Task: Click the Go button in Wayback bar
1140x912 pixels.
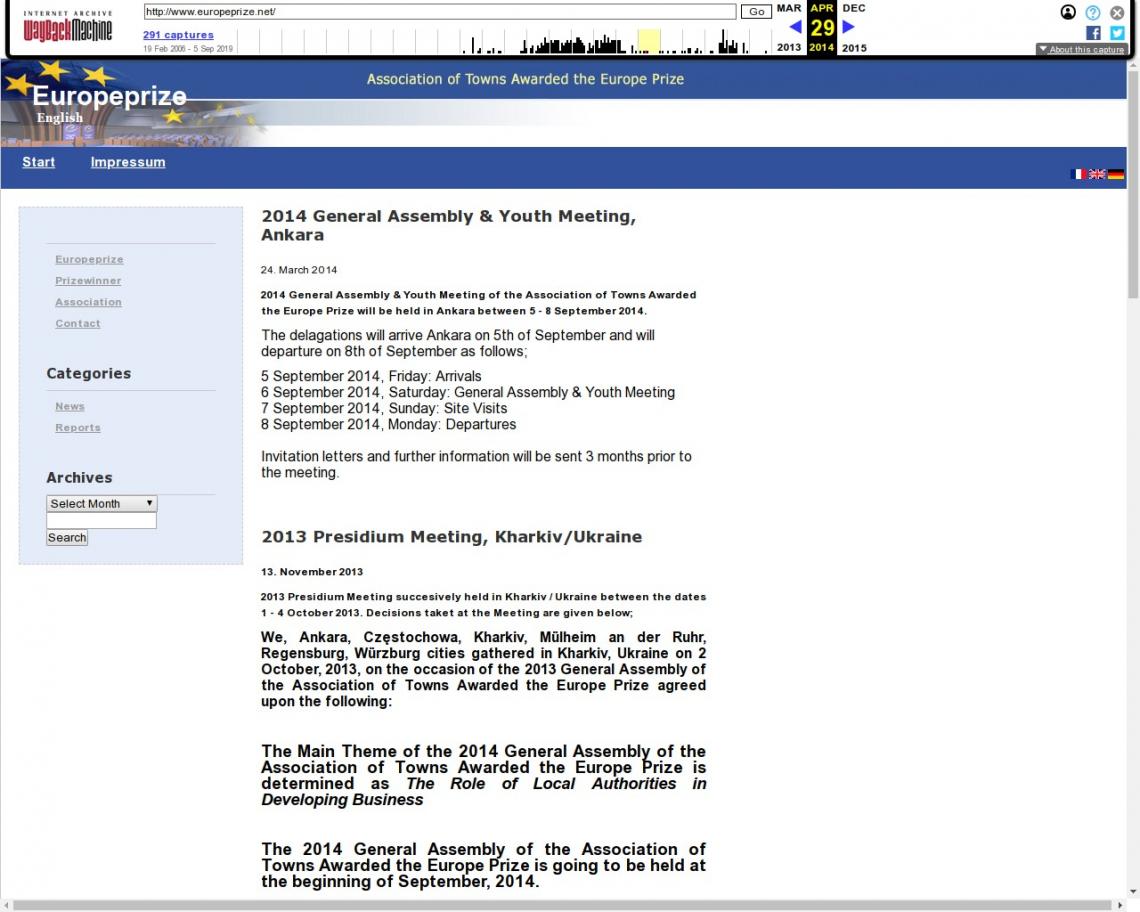Action: tap(756, 12)
